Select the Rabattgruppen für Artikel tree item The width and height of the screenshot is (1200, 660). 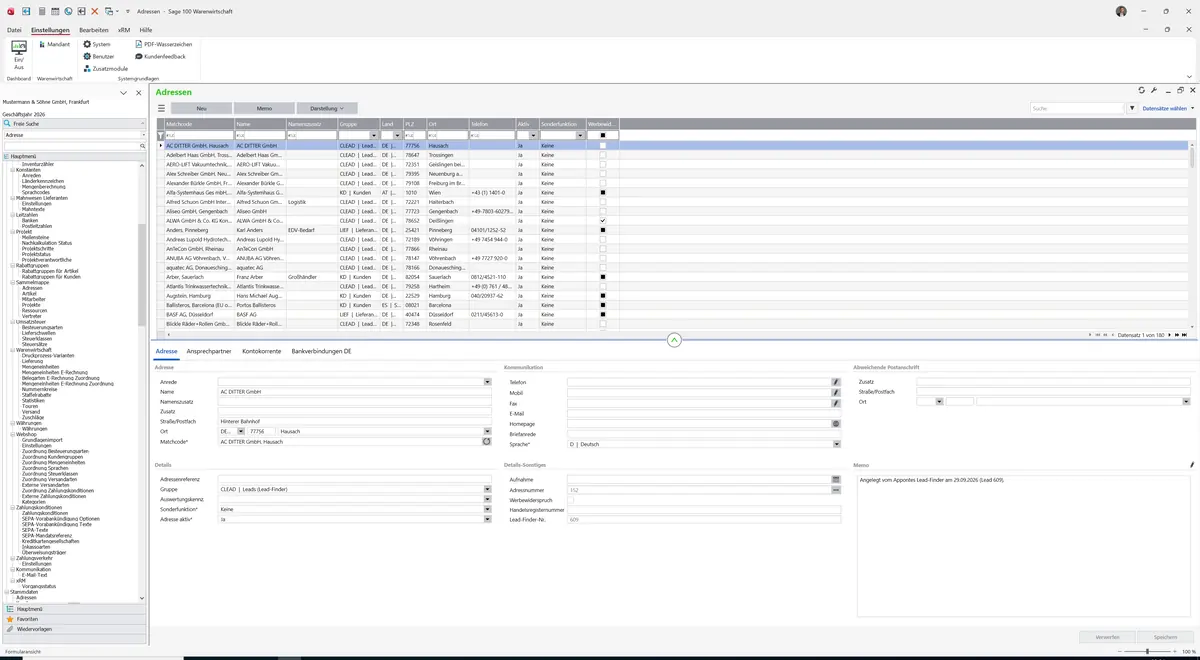pos(52,271)
